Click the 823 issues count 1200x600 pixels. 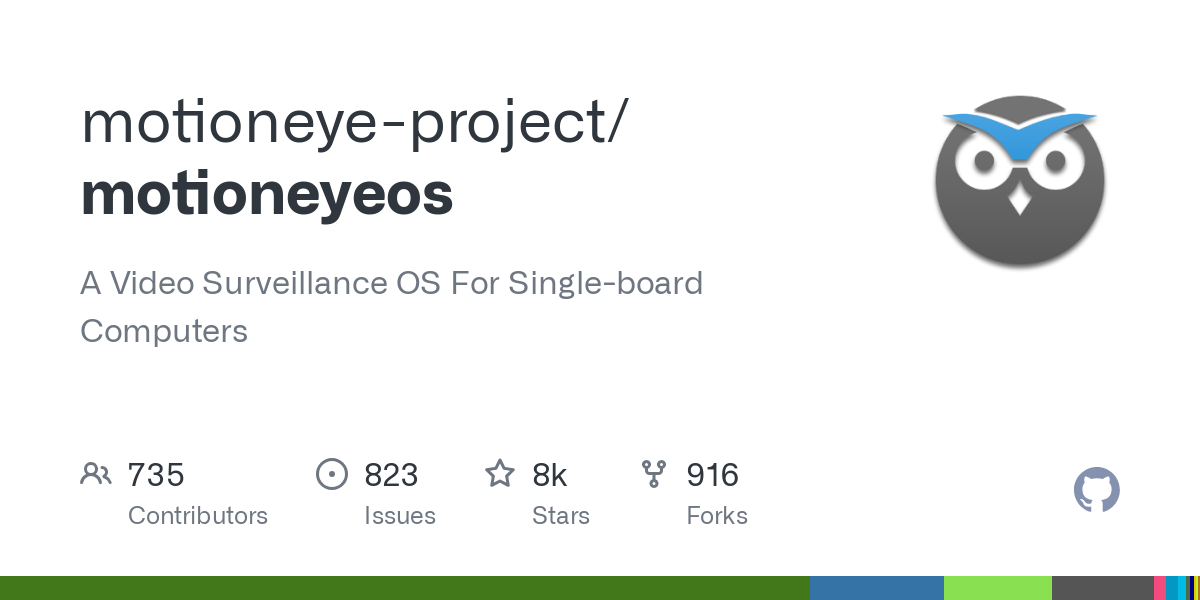tap(391, 475)
